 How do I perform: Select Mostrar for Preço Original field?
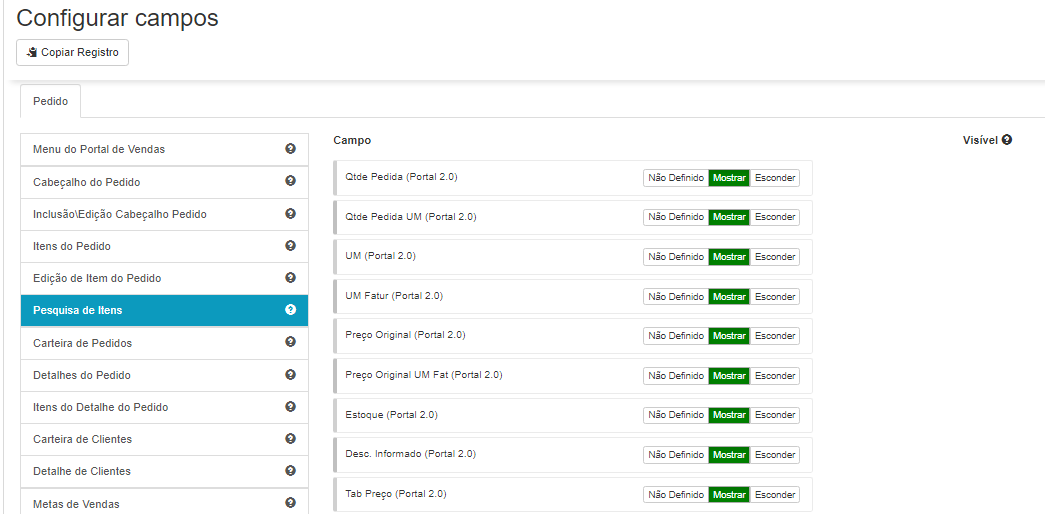[729, 336]
